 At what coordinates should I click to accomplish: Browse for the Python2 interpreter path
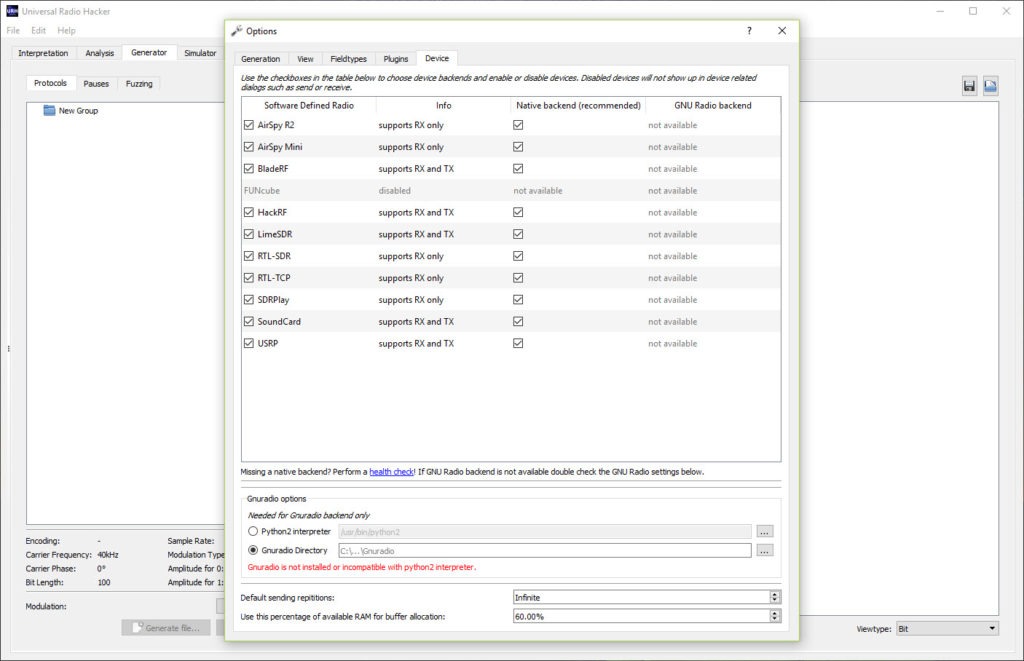764,532
